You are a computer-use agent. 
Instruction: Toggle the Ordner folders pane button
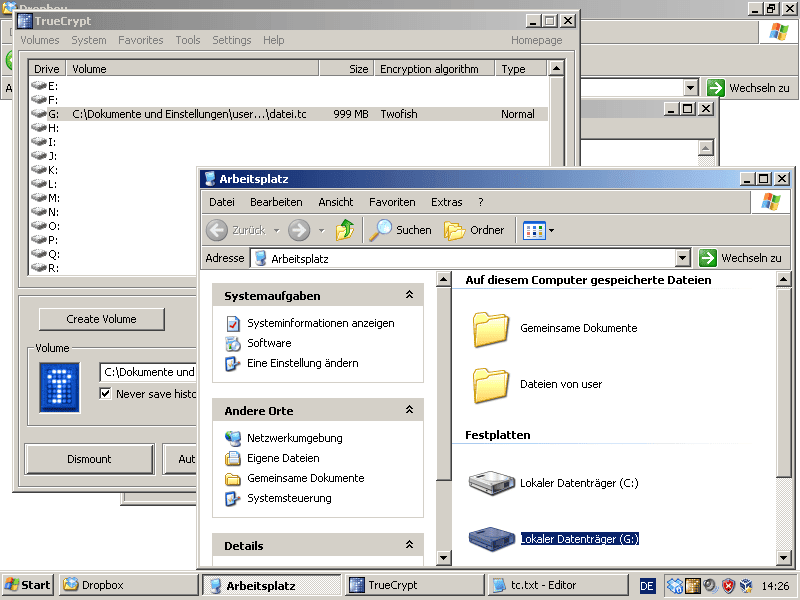click(474, 230)
